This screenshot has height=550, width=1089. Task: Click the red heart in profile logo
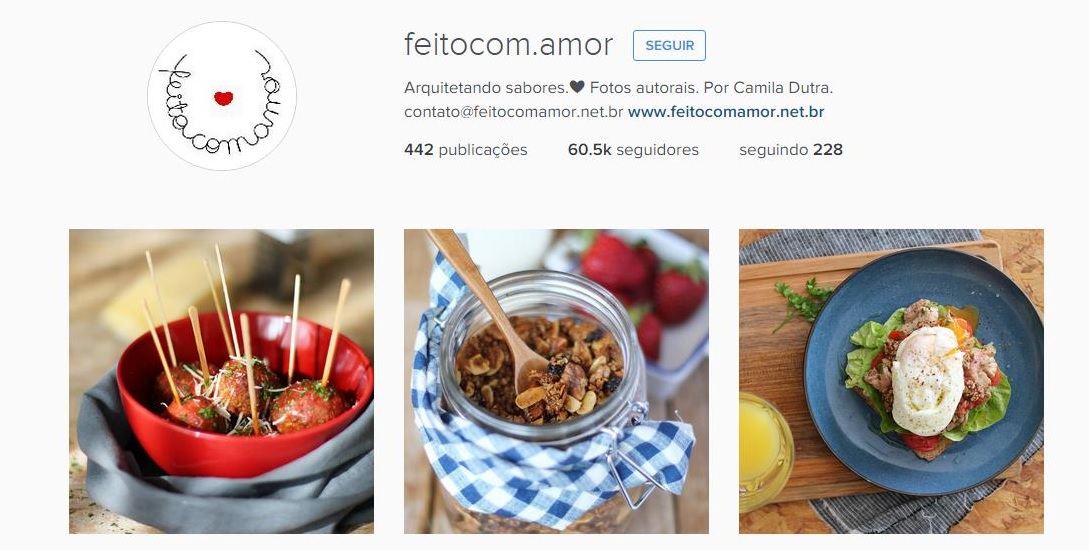[x=224, y=99]
